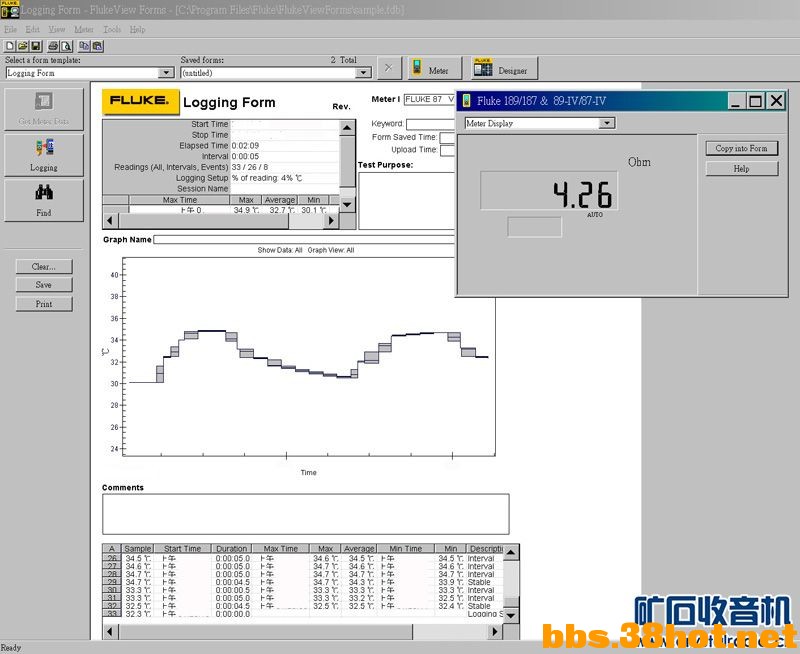
Task: Open the Logging sidebar tool
Action: (x=44, y=155)
